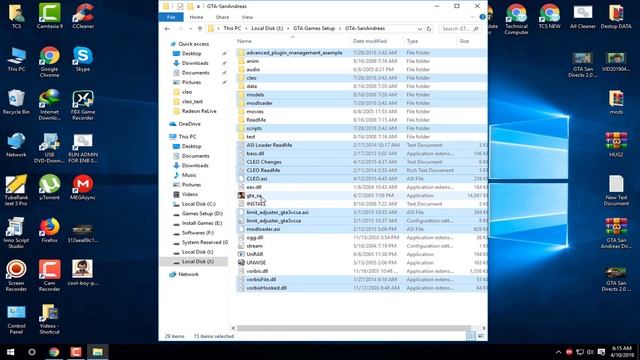Switch to details view layout button

(x=471, y=336)
